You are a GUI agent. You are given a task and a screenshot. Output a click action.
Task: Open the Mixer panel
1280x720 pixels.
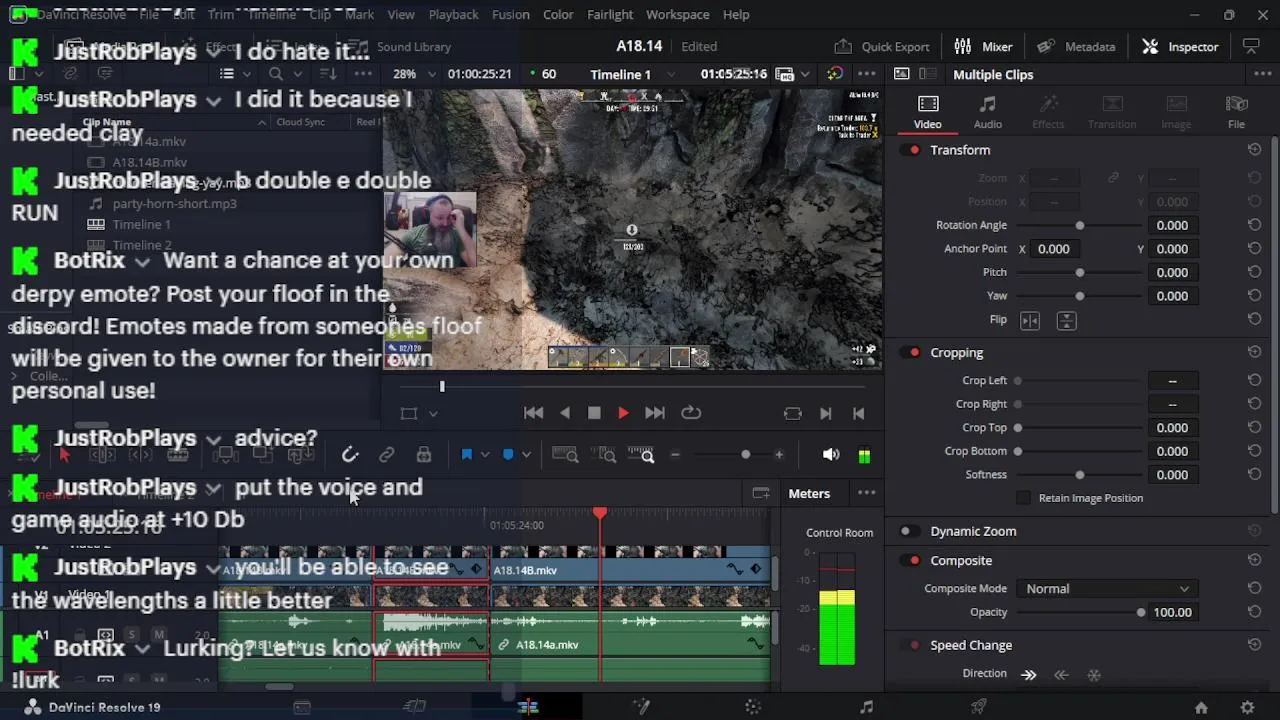[x=983, y=46]
